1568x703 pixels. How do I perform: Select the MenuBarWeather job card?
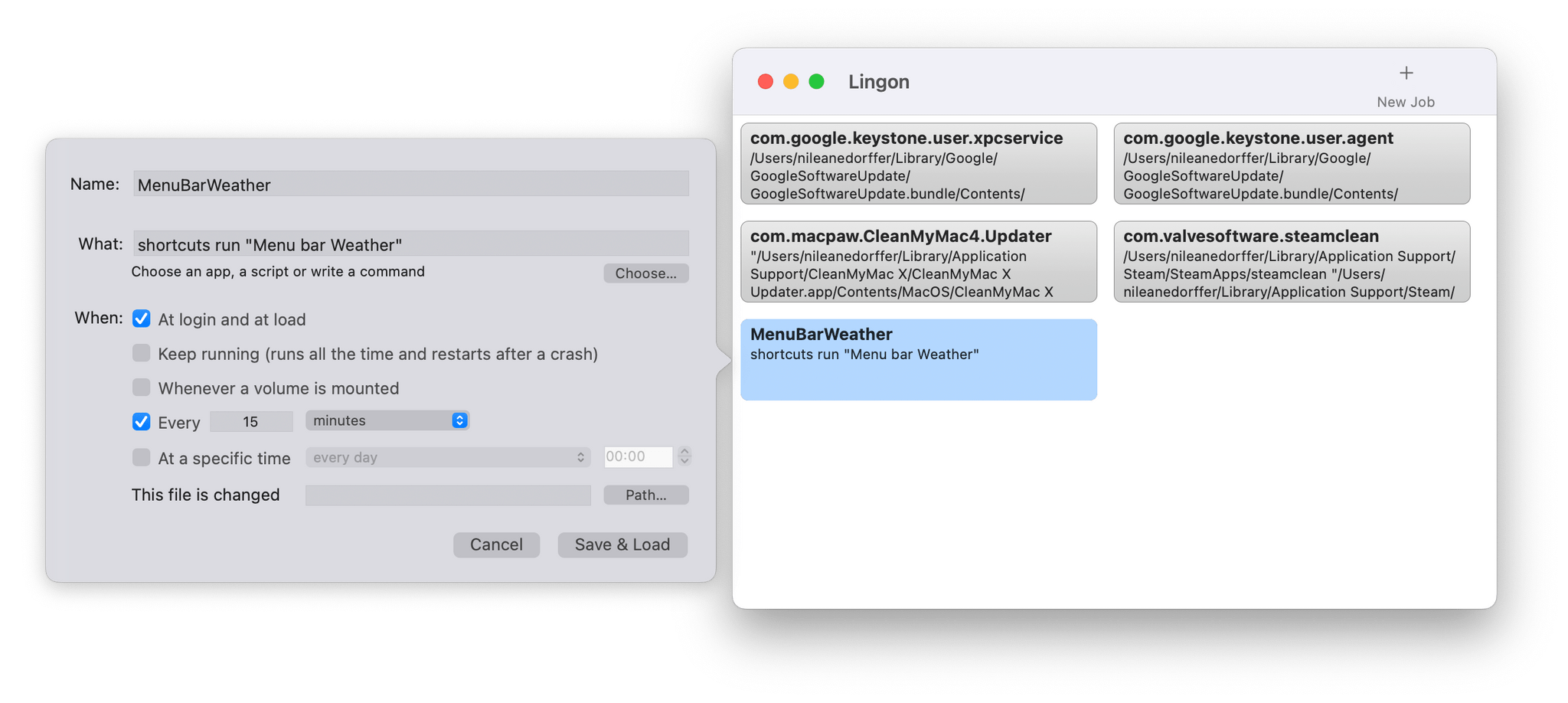(919, 360)
